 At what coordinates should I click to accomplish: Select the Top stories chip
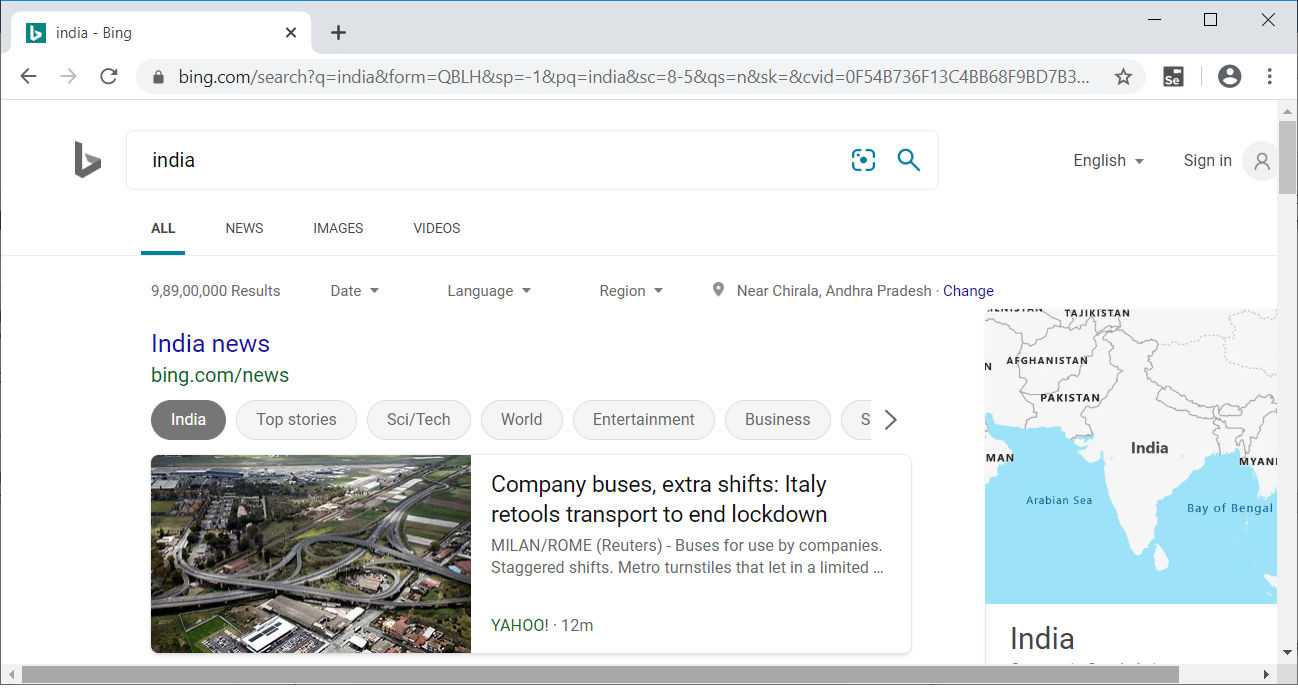coord(296,420)
